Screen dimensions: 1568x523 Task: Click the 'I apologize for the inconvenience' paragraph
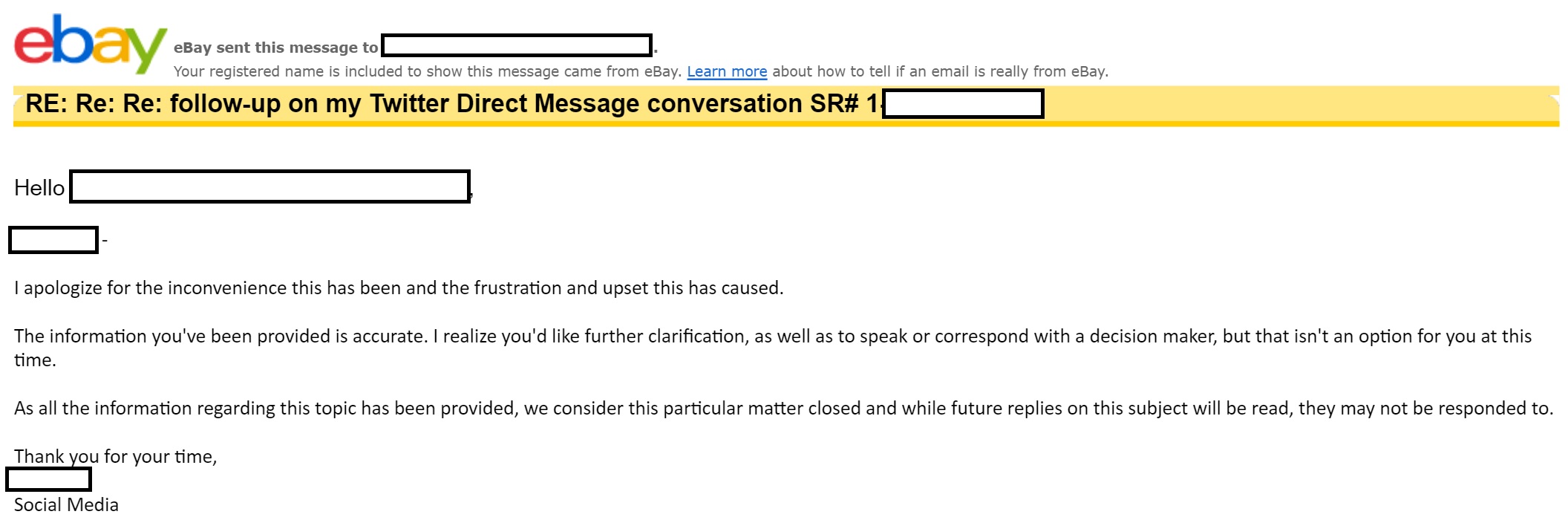(399, 288)
